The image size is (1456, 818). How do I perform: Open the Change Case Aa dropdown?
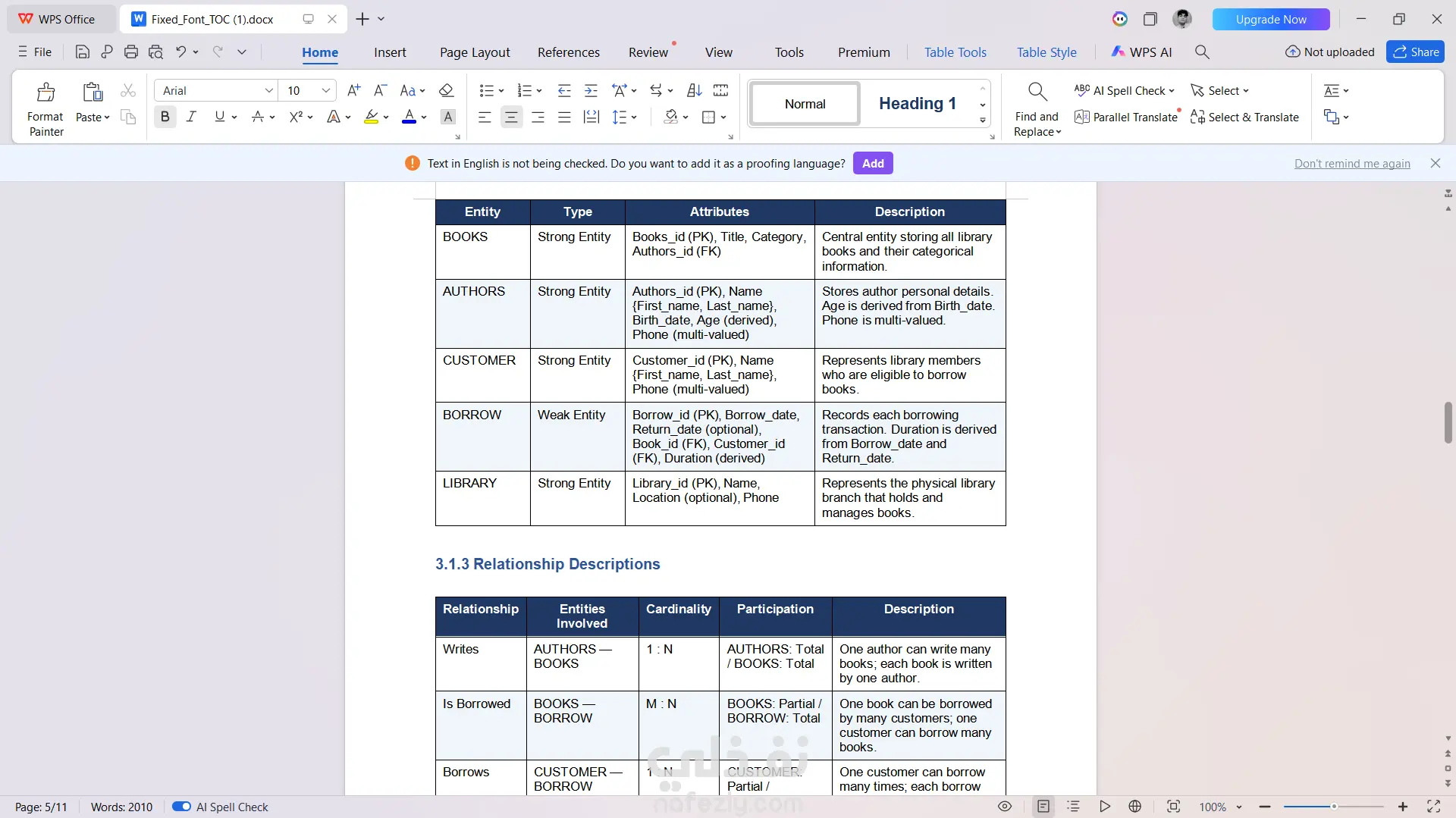[x=413, y=90]
